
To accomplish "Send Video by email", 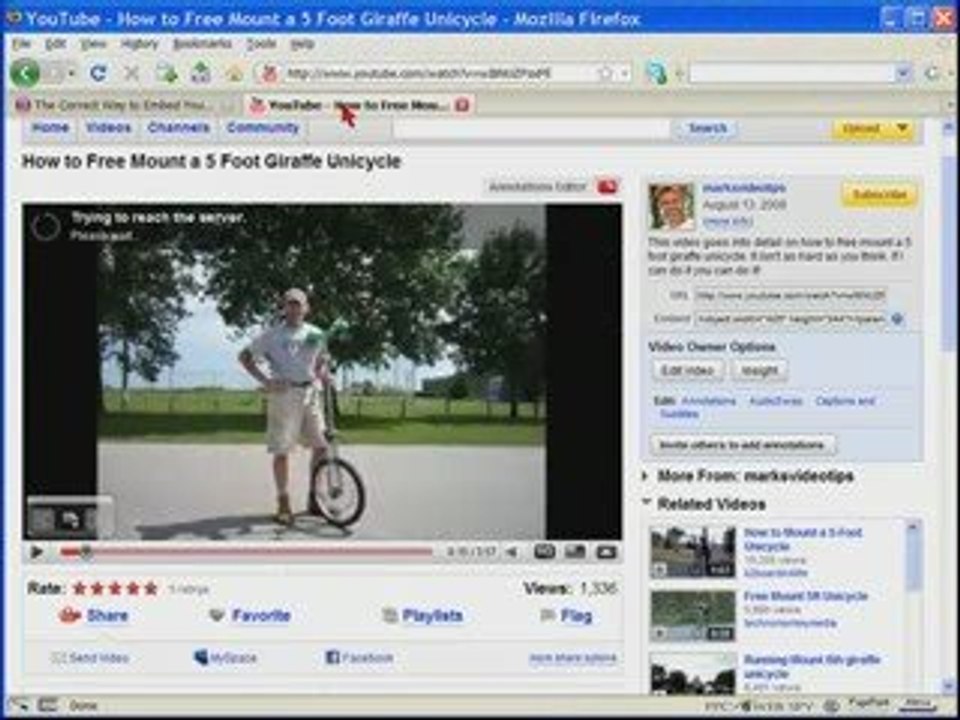I will 90,658.
